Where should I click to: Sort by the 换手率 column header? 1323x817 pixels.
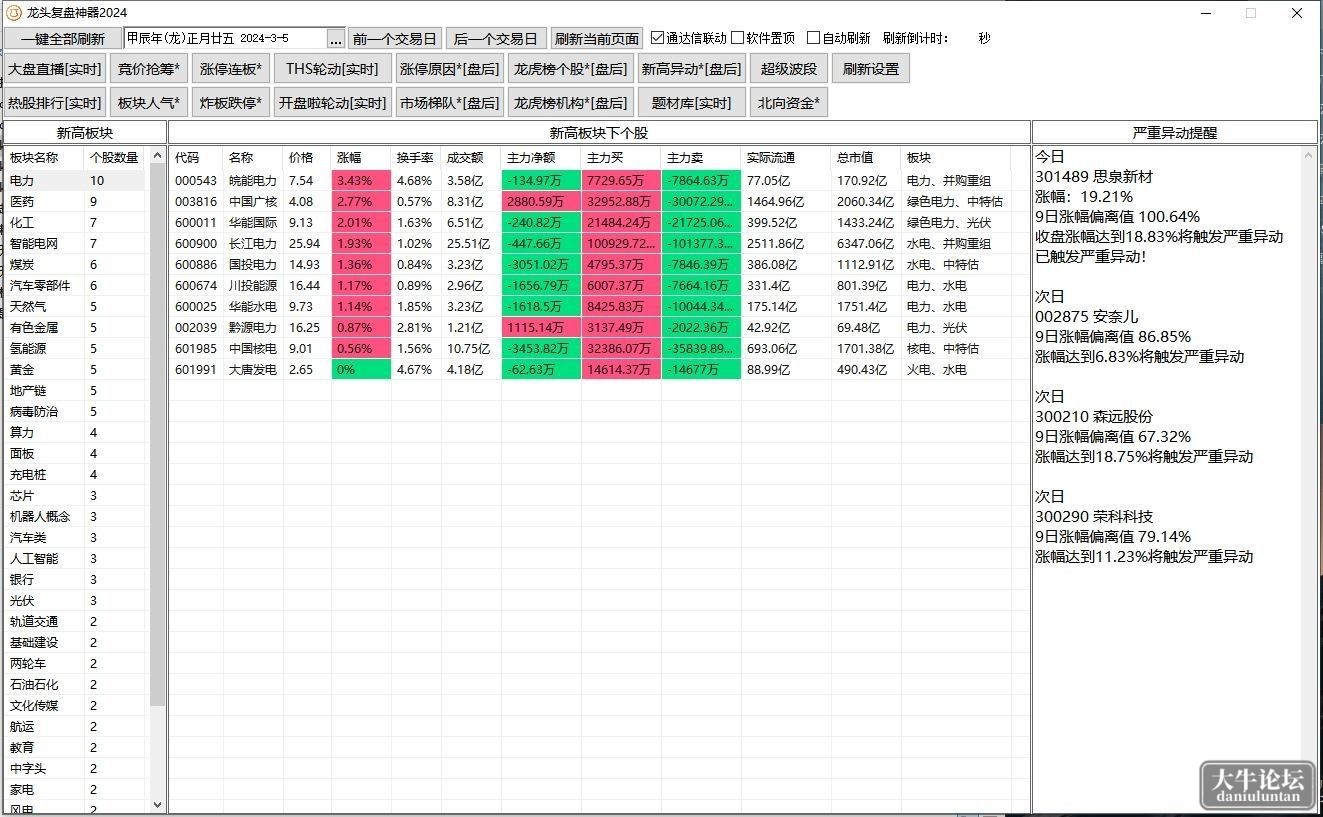[416, 158]
